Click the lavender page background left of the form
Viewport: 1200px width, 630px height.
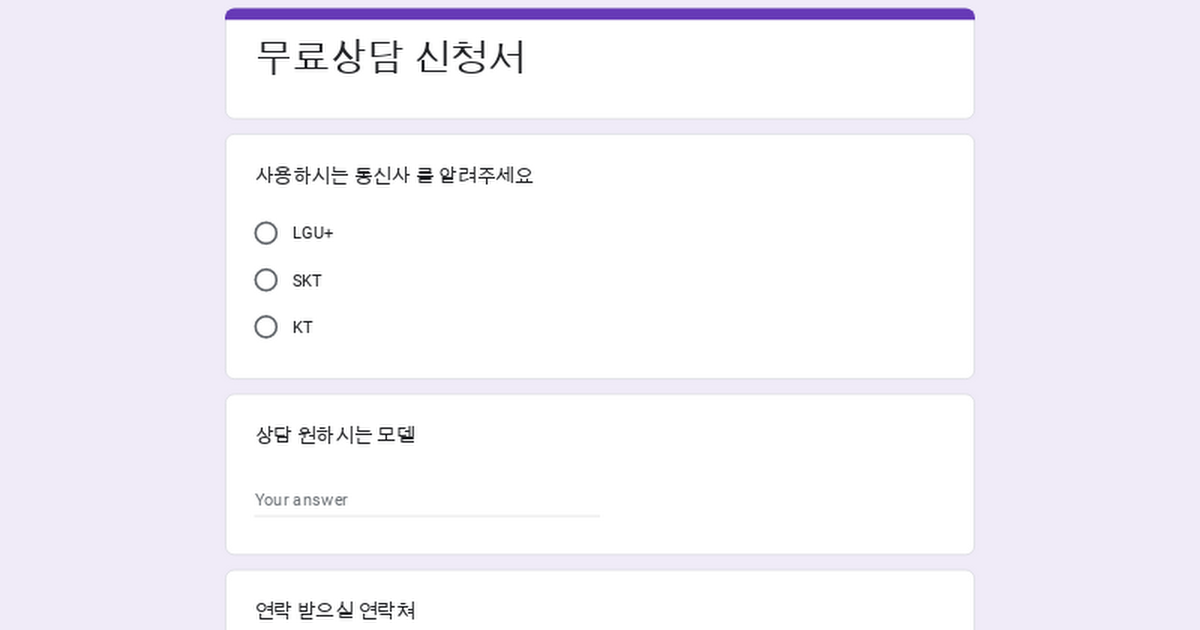pyautogui.click(x=112, y=315)
